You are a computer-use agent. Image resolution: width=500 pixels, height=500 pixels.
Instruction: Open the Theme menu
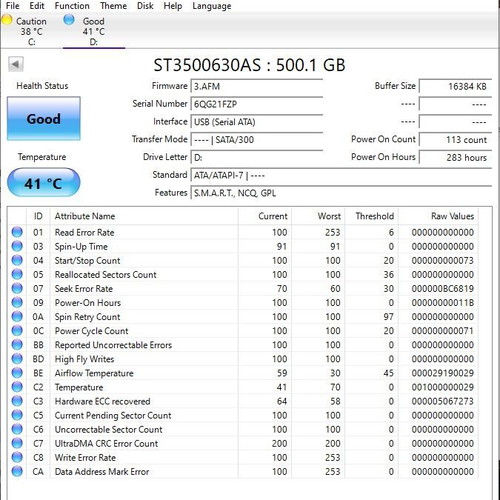113,6
